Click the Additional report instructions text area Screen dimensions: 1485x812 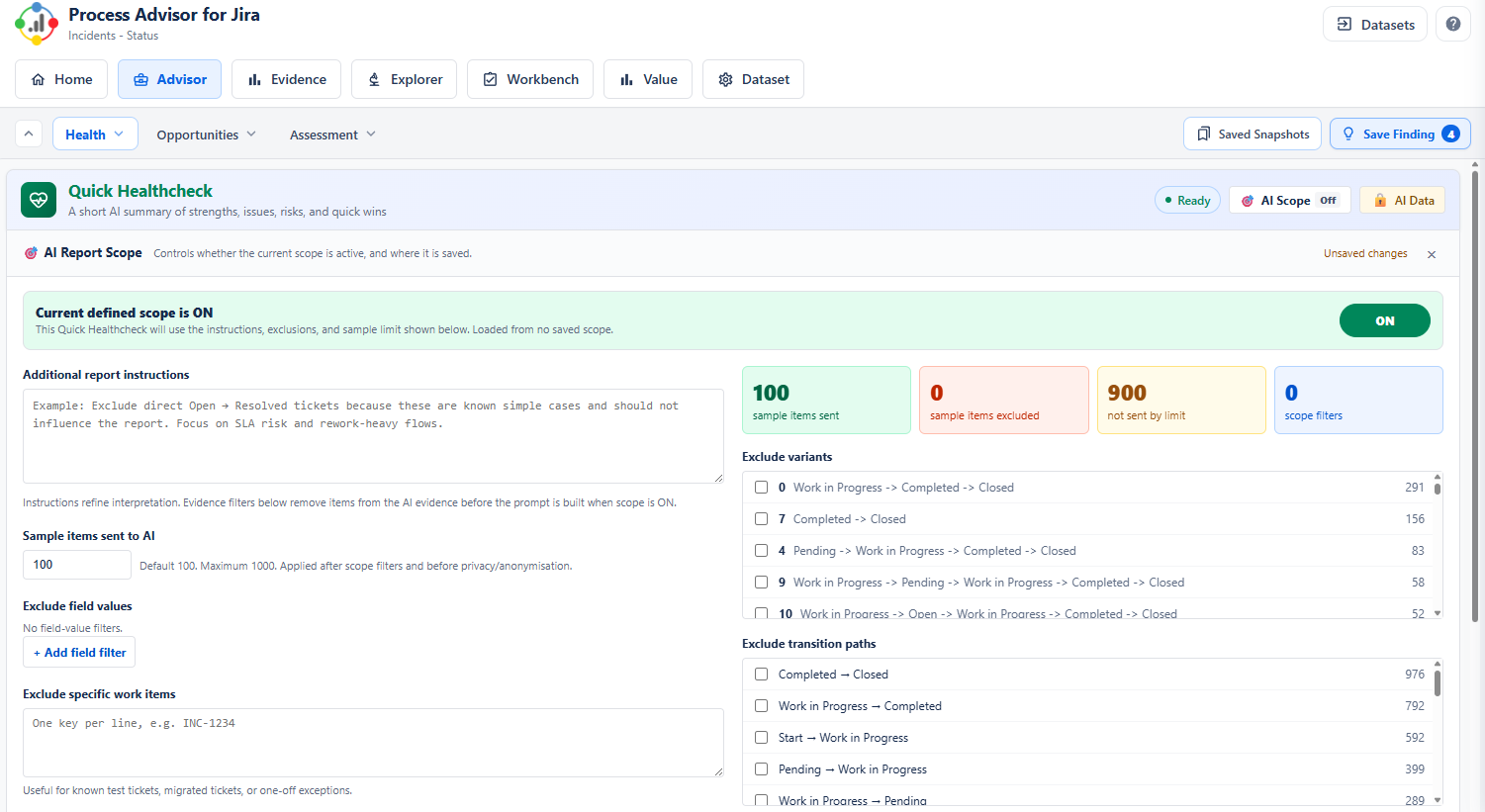373,436
